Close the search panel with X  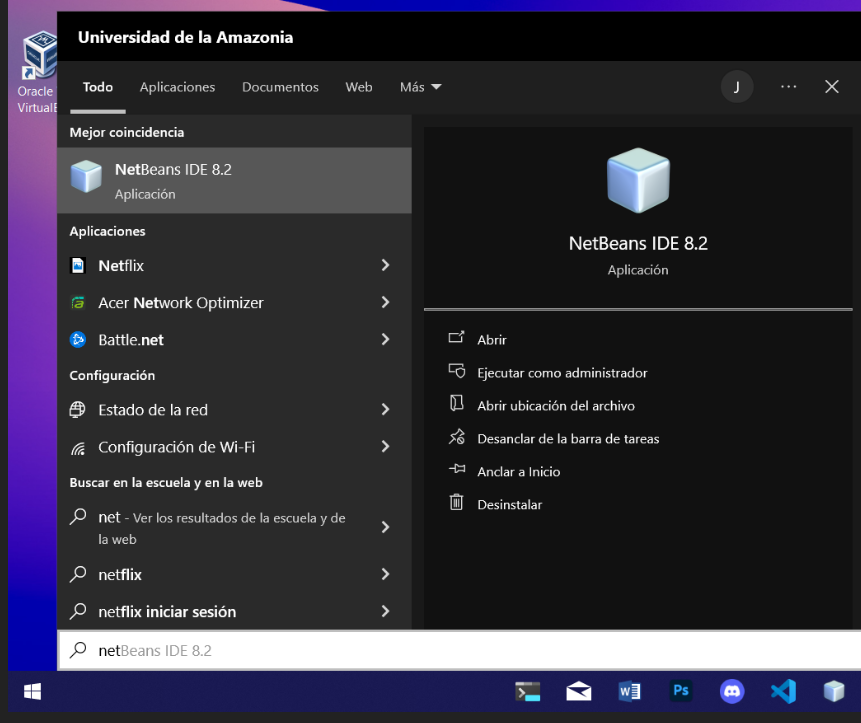pos(832,87)
